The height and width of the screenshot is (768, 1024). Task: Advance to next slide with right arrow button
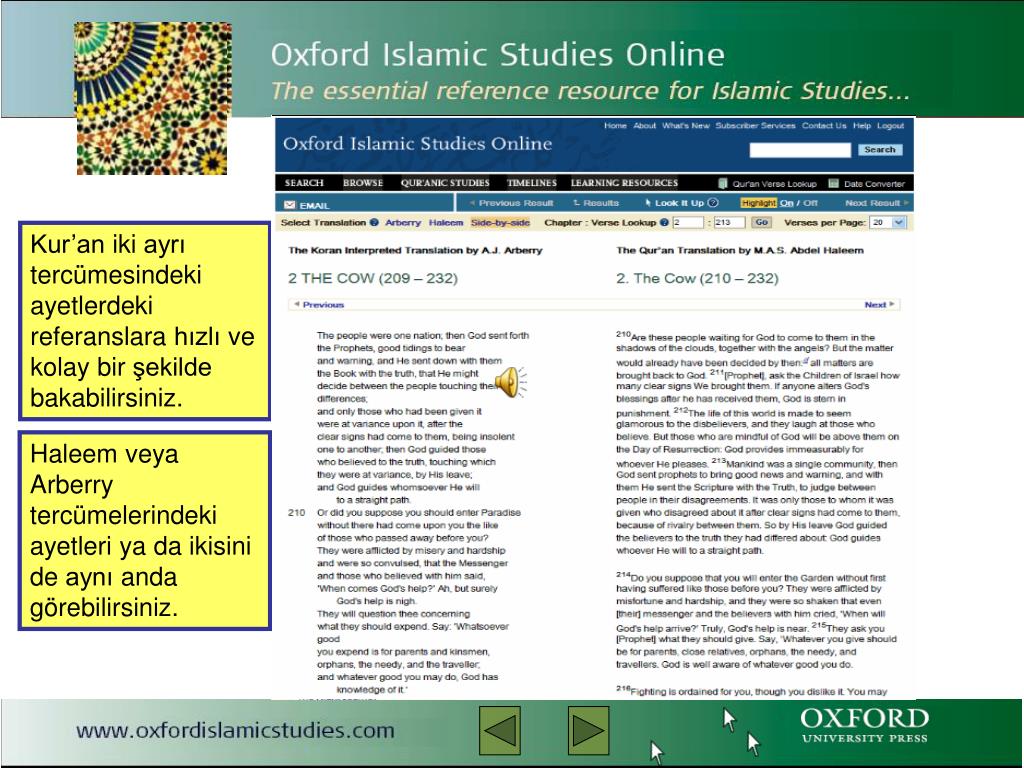click(588, 730)
